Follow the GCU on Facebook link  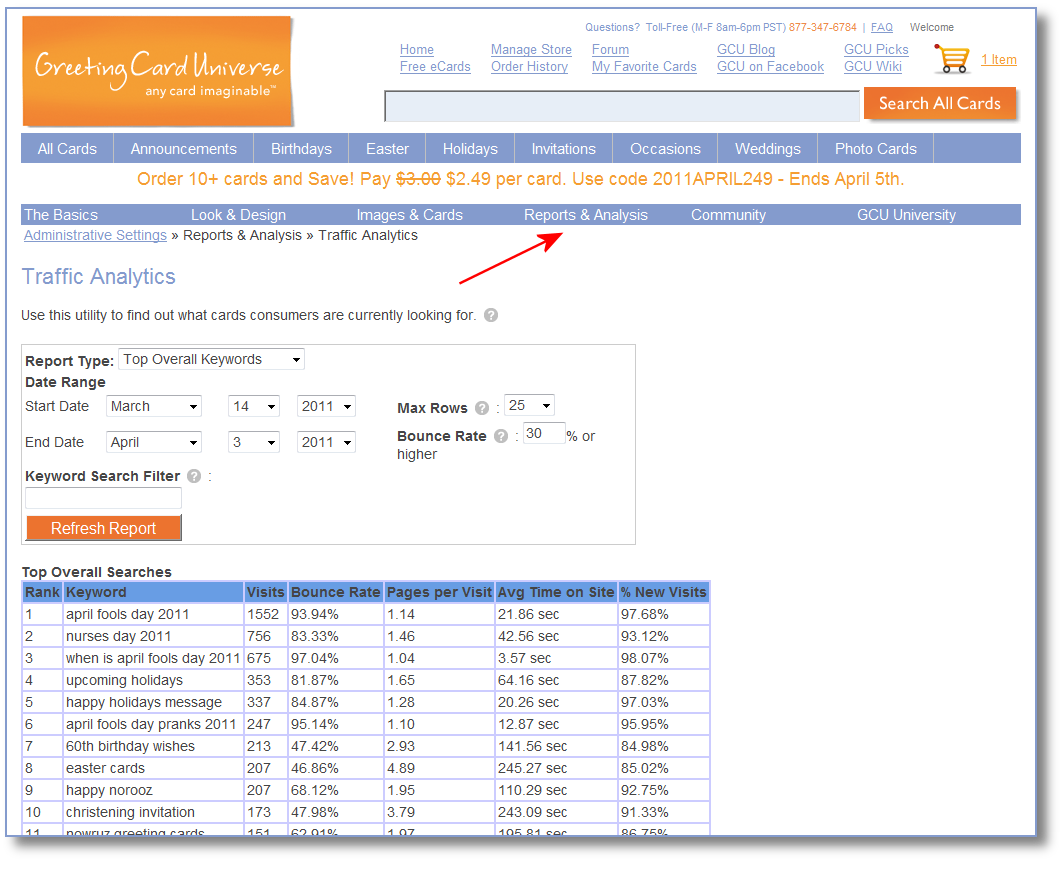(770, 66)
